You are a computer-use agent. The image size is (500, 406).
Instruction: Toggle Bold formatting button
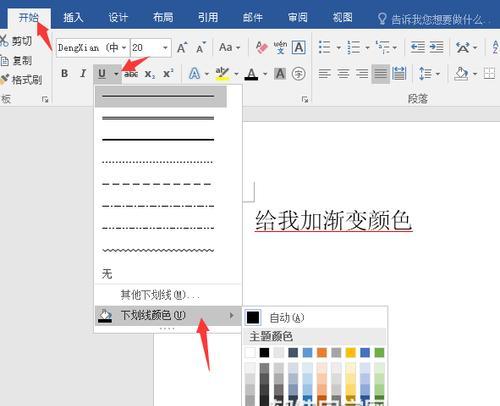(x=65, y=73)
